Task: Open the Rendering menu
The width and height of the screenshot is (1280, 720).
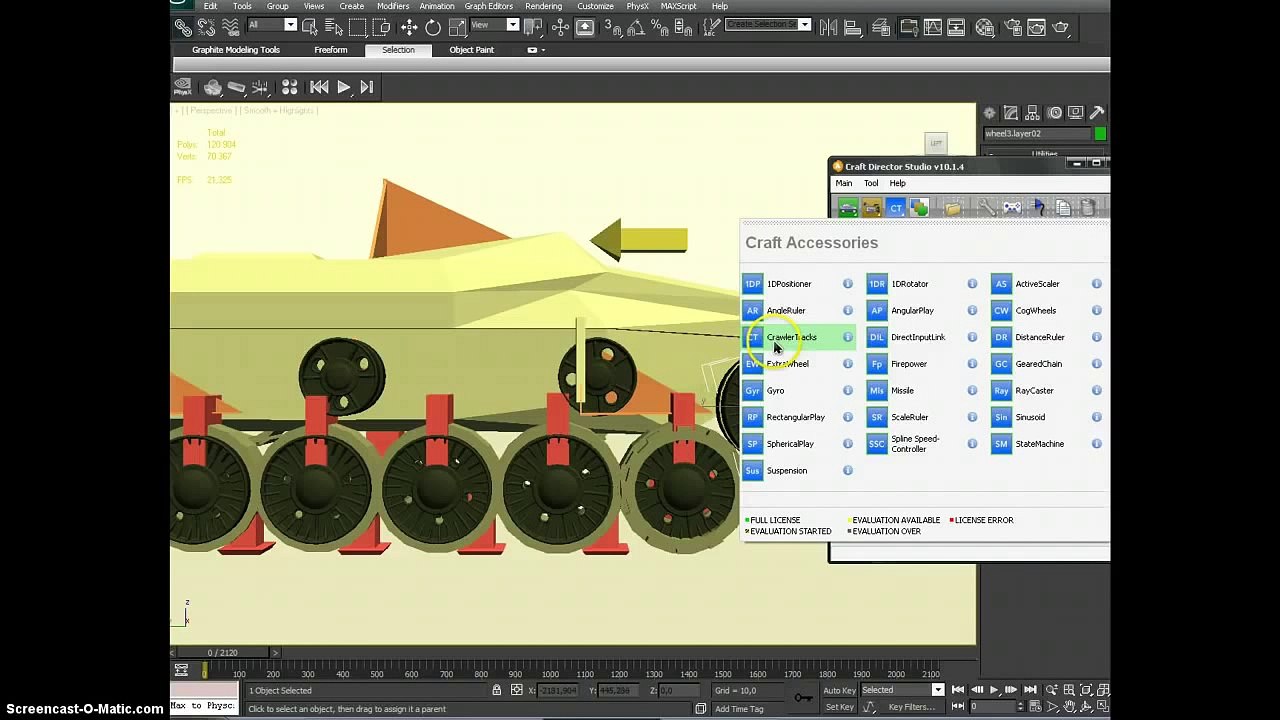Action: tap(544, 6)
